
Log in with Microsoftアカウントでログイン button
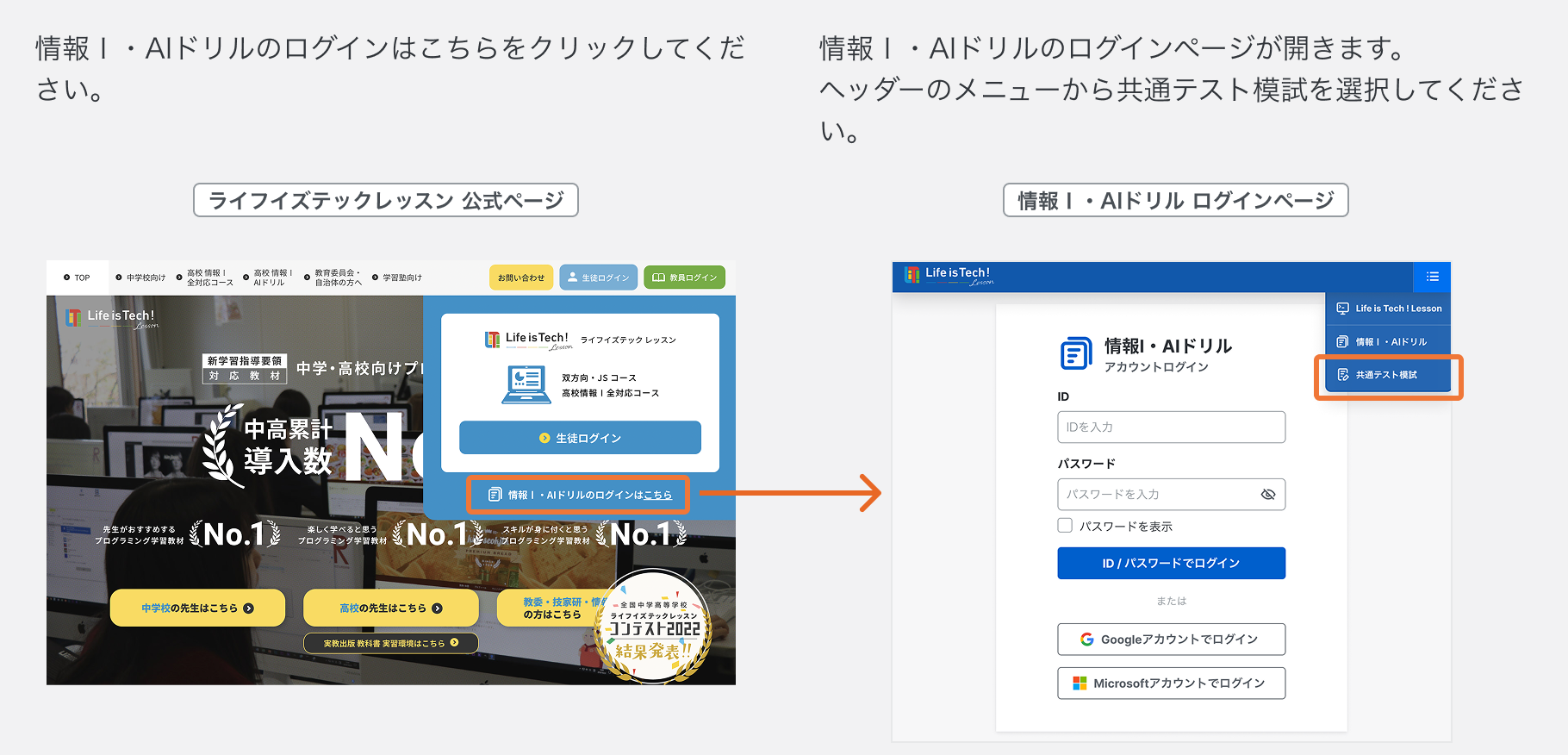click(x=1171, y=683)
